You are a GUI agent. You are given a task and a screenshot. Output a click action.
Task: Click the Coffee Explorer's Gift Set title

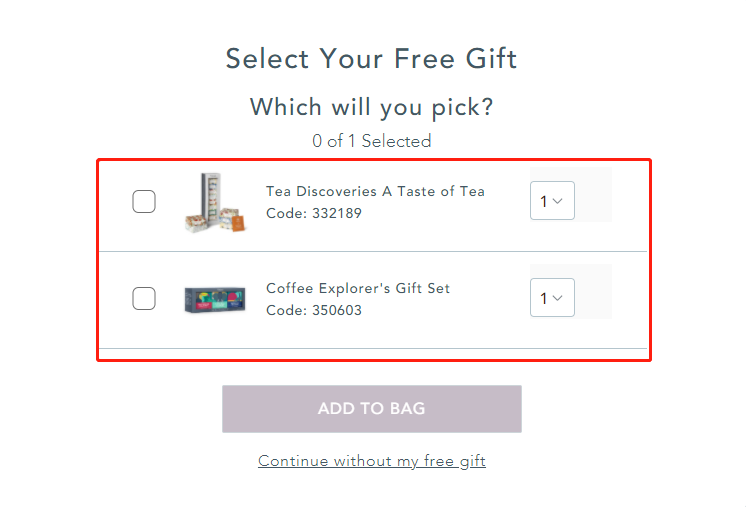[x=358, y=288]
